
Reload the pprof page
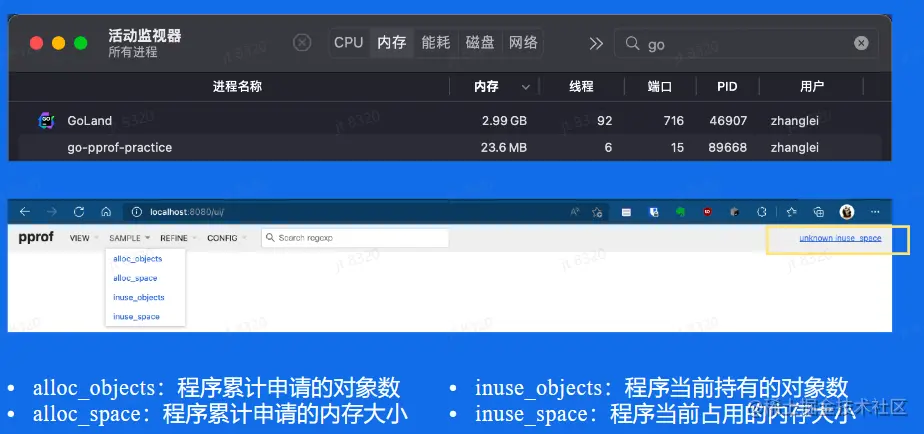pos(79,212)
